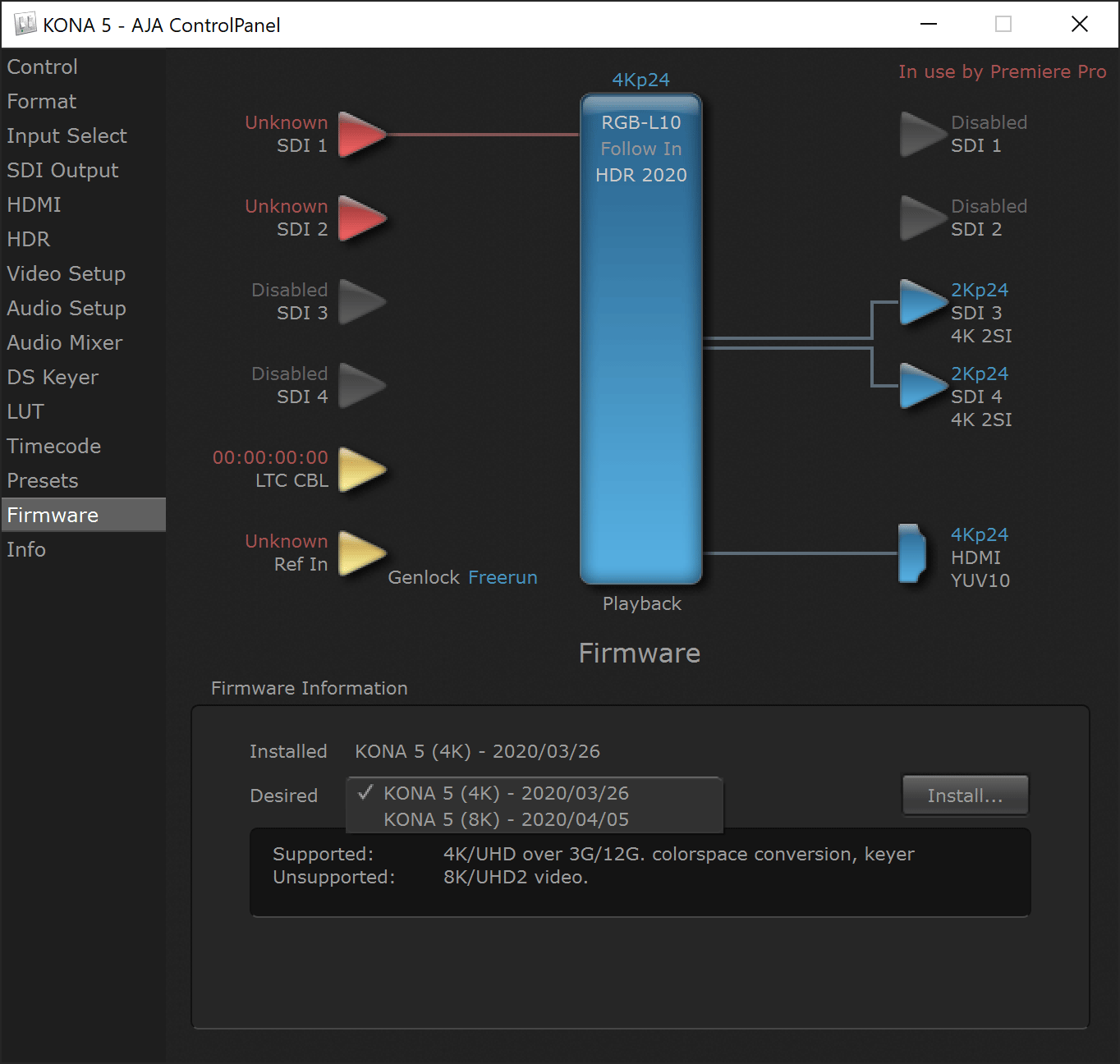Image resolution: width=1120 pixels, height=1064 pixels.
Task: Click the Playback label under framebuffer
Action: coord(642,604)
